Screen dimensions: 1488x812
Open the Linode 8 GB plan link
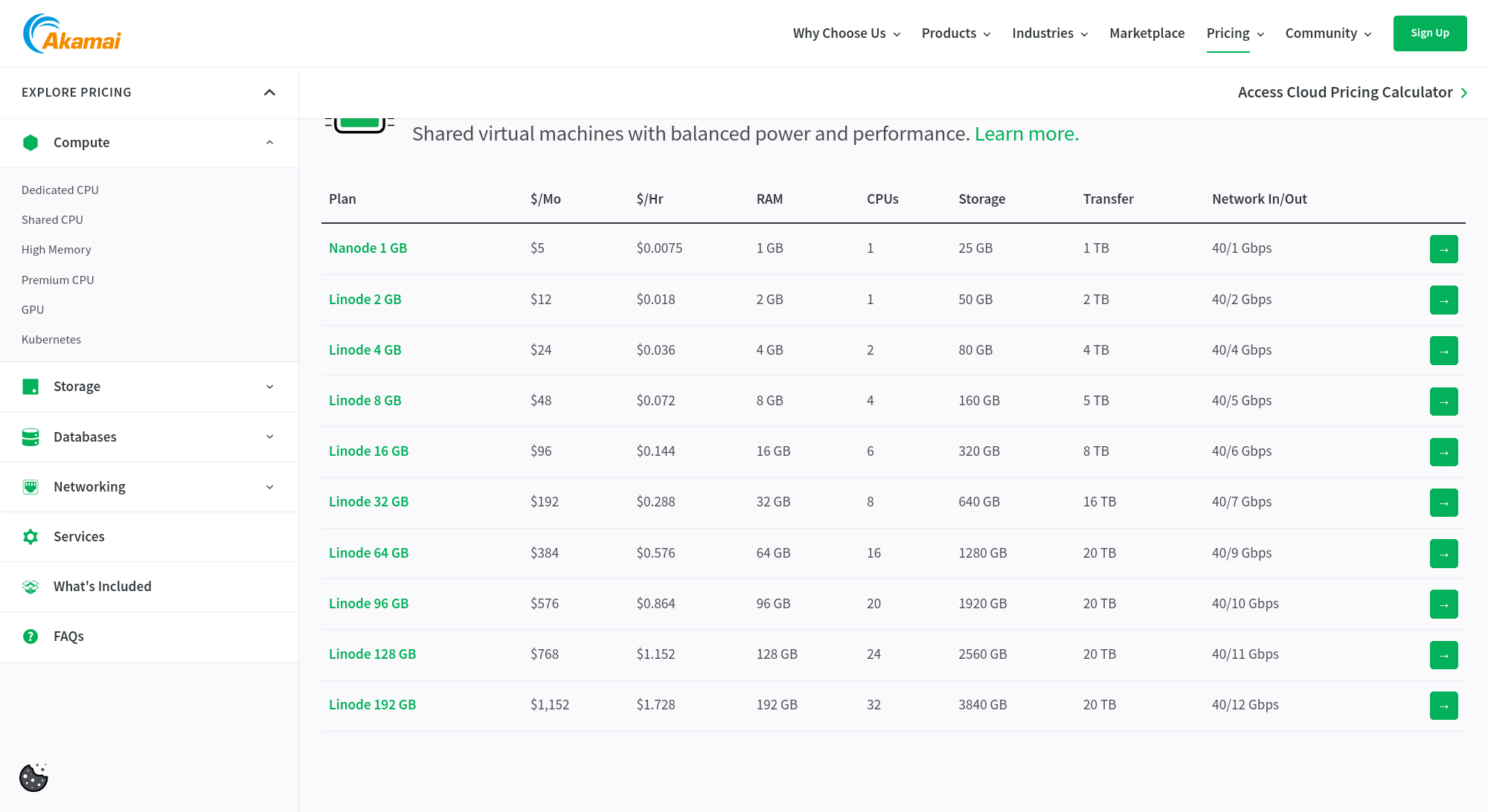click(365, 401)
